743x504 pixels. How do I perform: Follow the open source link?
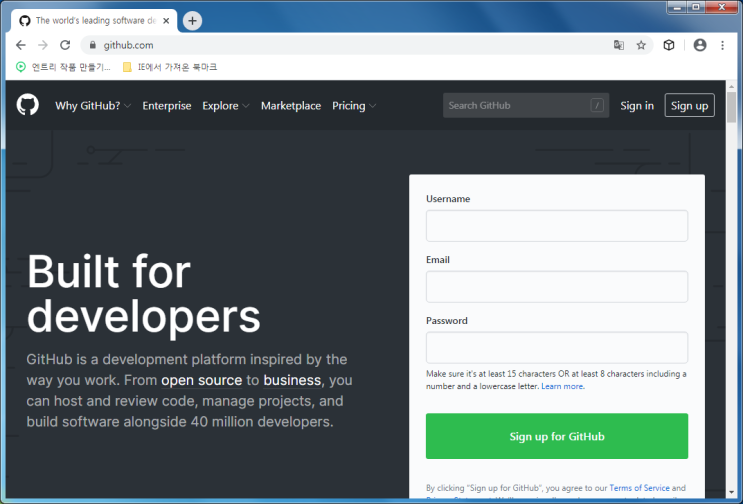pyautogui.click(x=201, y=380)
